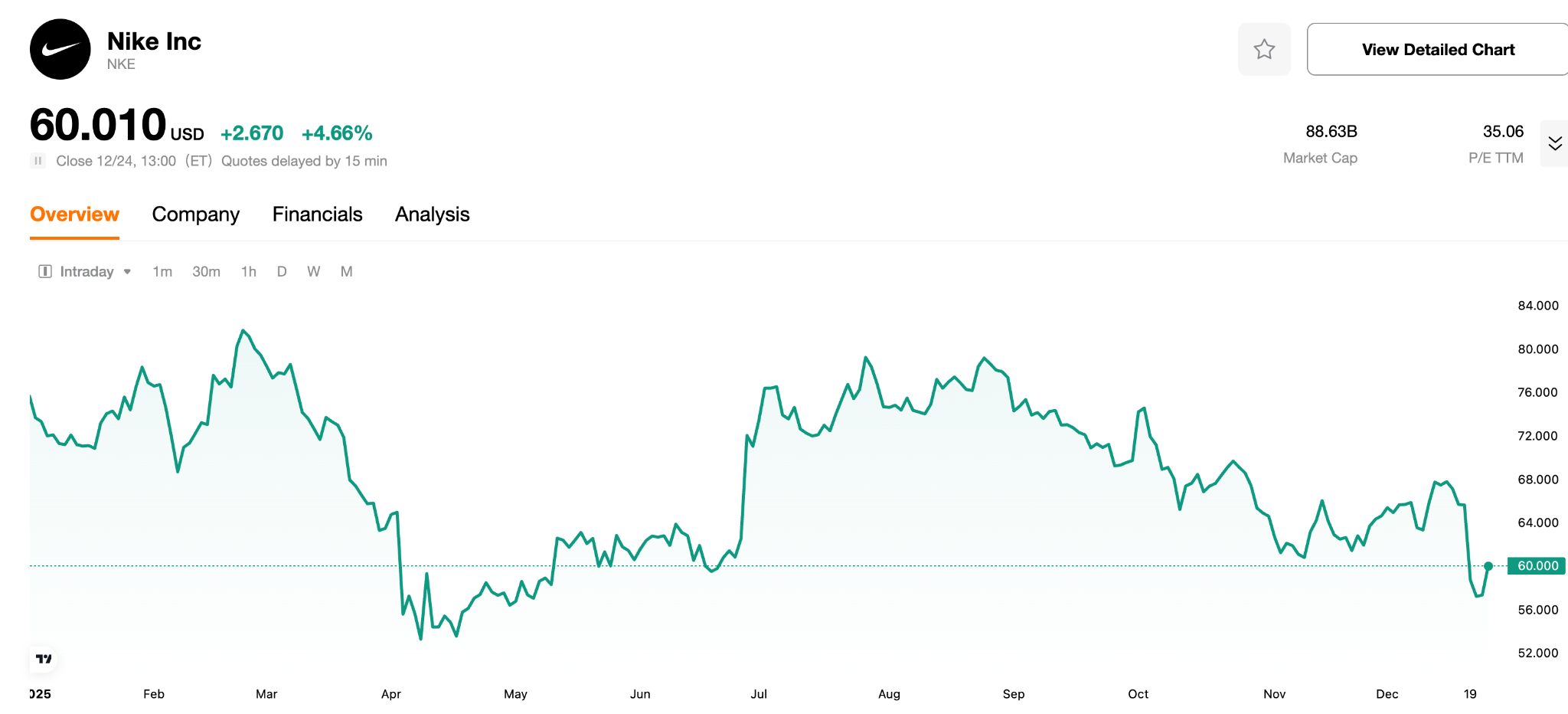The height and width of the screenshot is (714, 1568).
Task: Switch chart to 30m interval
Action: point(206,272)
